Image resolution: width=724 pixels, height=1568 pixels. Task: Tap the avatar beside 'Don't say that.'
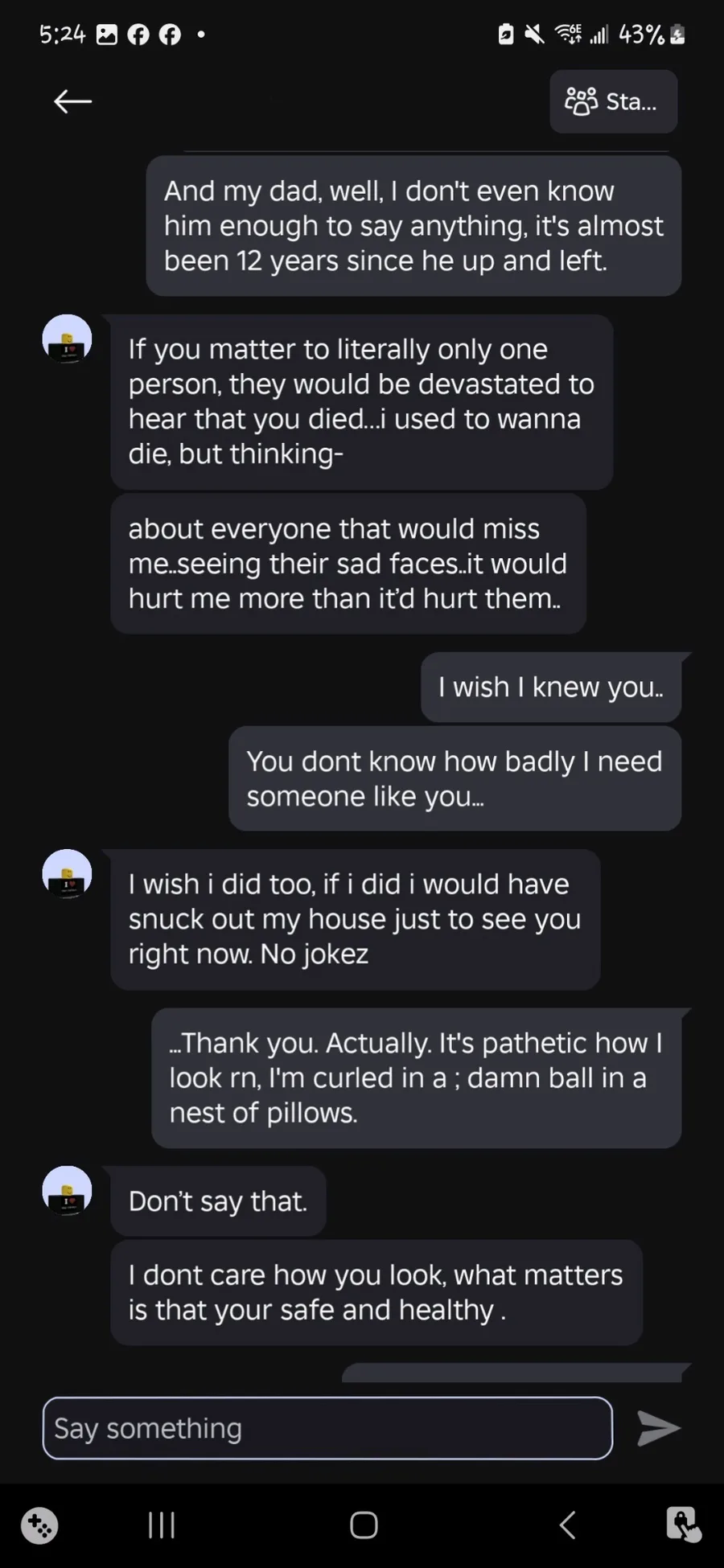(x=67, y=1191)
